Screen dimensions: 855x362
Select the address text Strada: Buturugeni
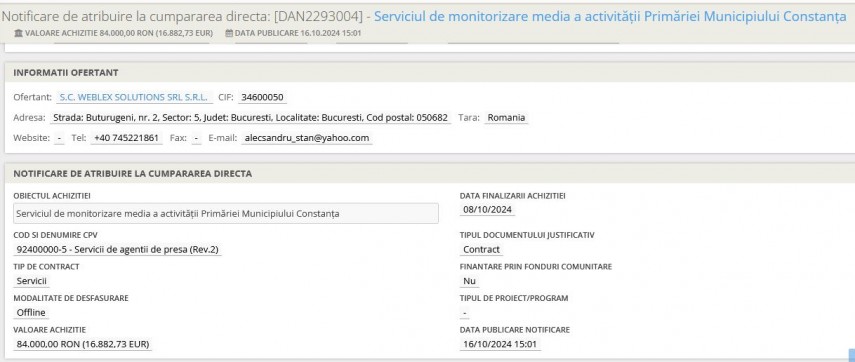coord(250,118)
